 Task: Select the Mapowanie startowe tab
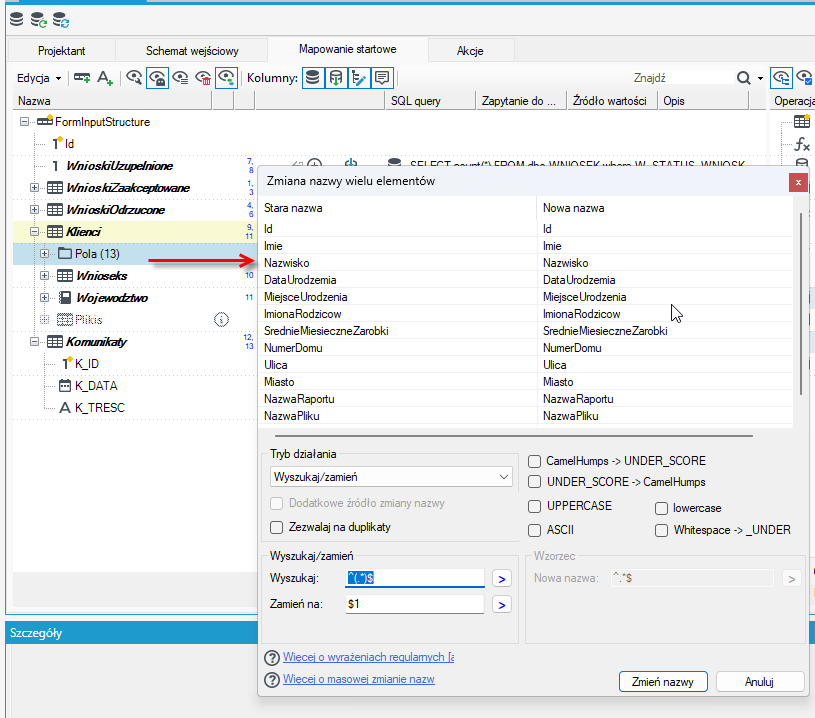pyautogui.click(x=348, y=49)
